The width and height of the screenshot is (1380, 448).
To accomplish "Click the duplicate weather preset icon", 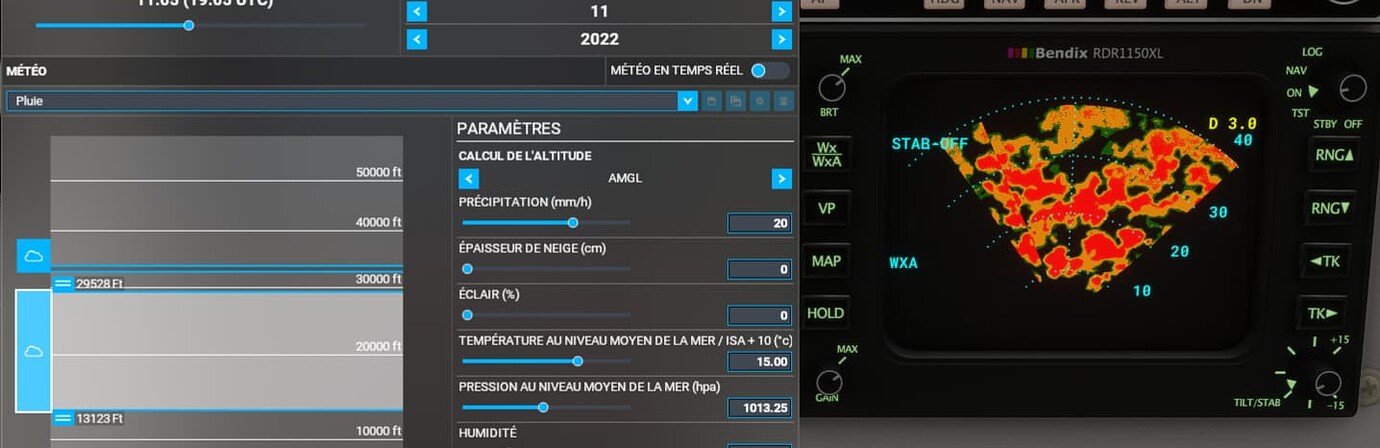I will pos(735,101).
